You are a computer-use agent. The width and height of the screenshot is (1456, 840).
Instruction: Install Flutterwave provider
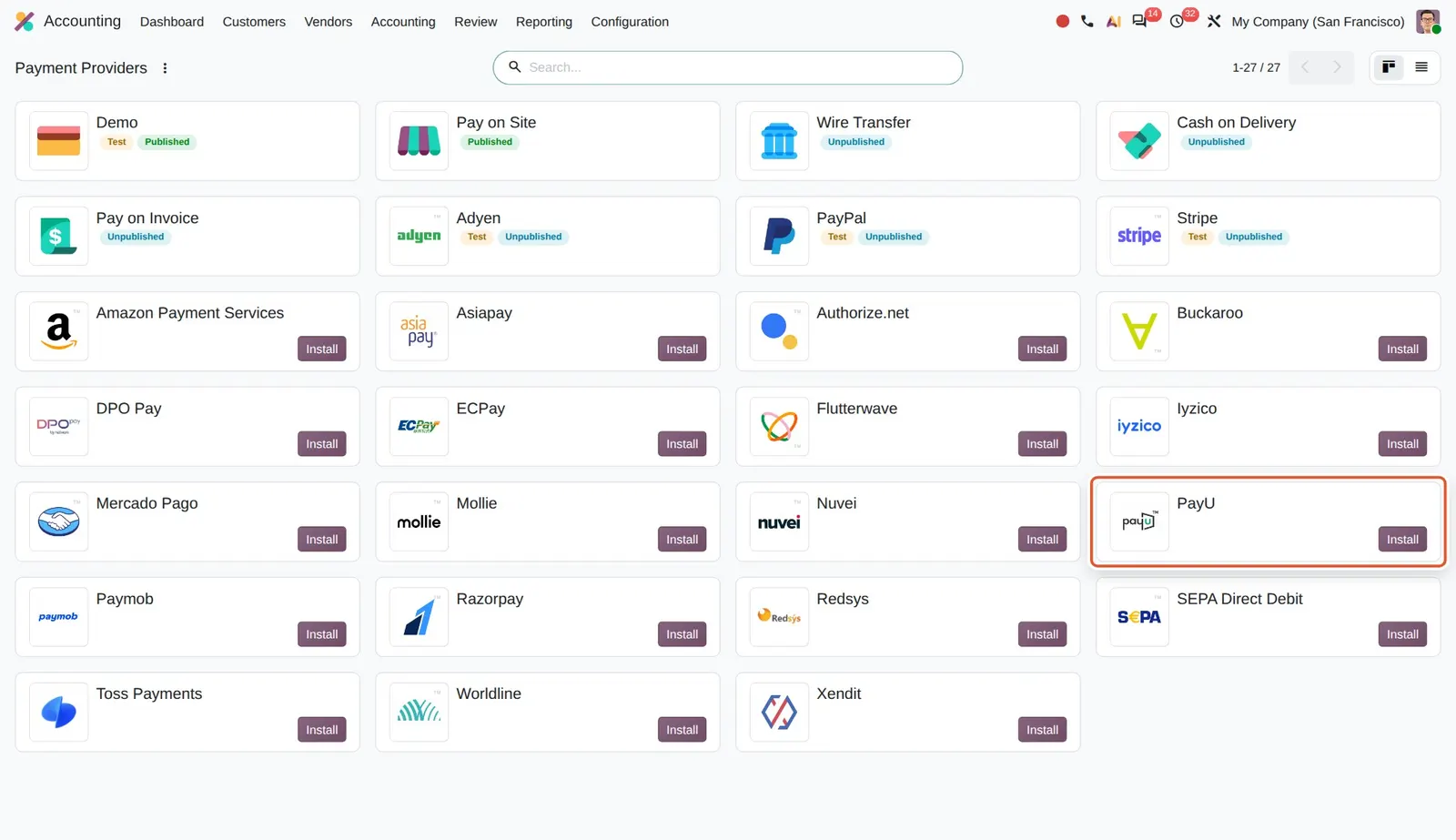(1043, 444)
